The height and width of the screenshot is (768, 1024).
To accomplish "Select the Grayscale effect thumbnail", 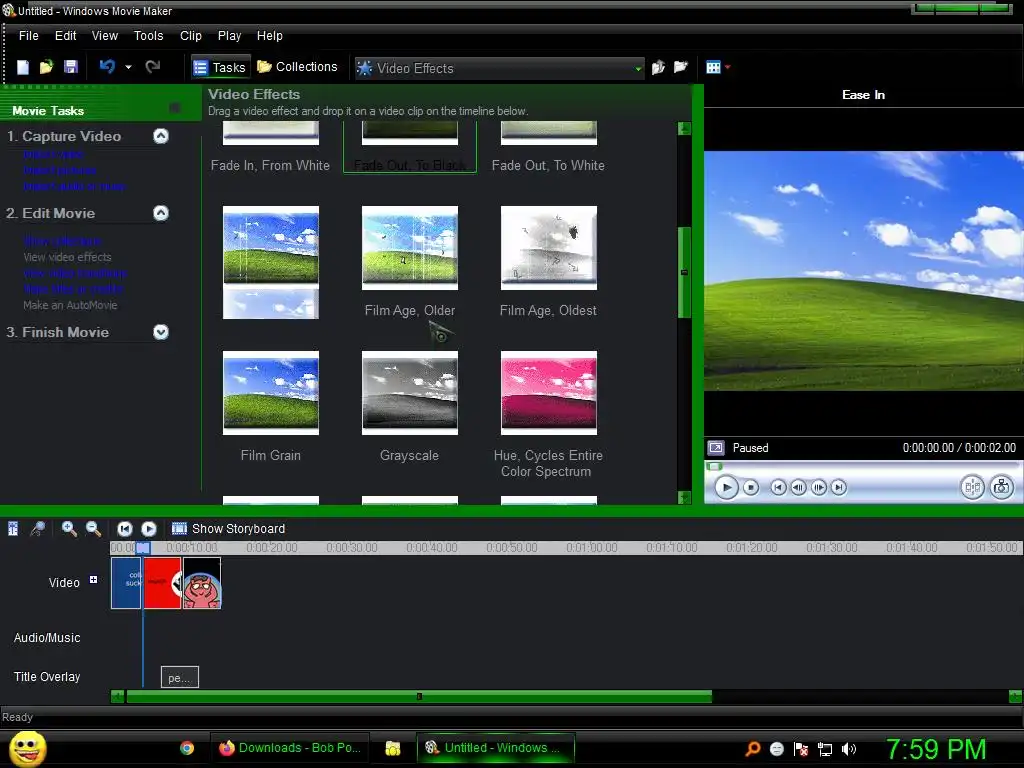I will (x=409, y=392).
